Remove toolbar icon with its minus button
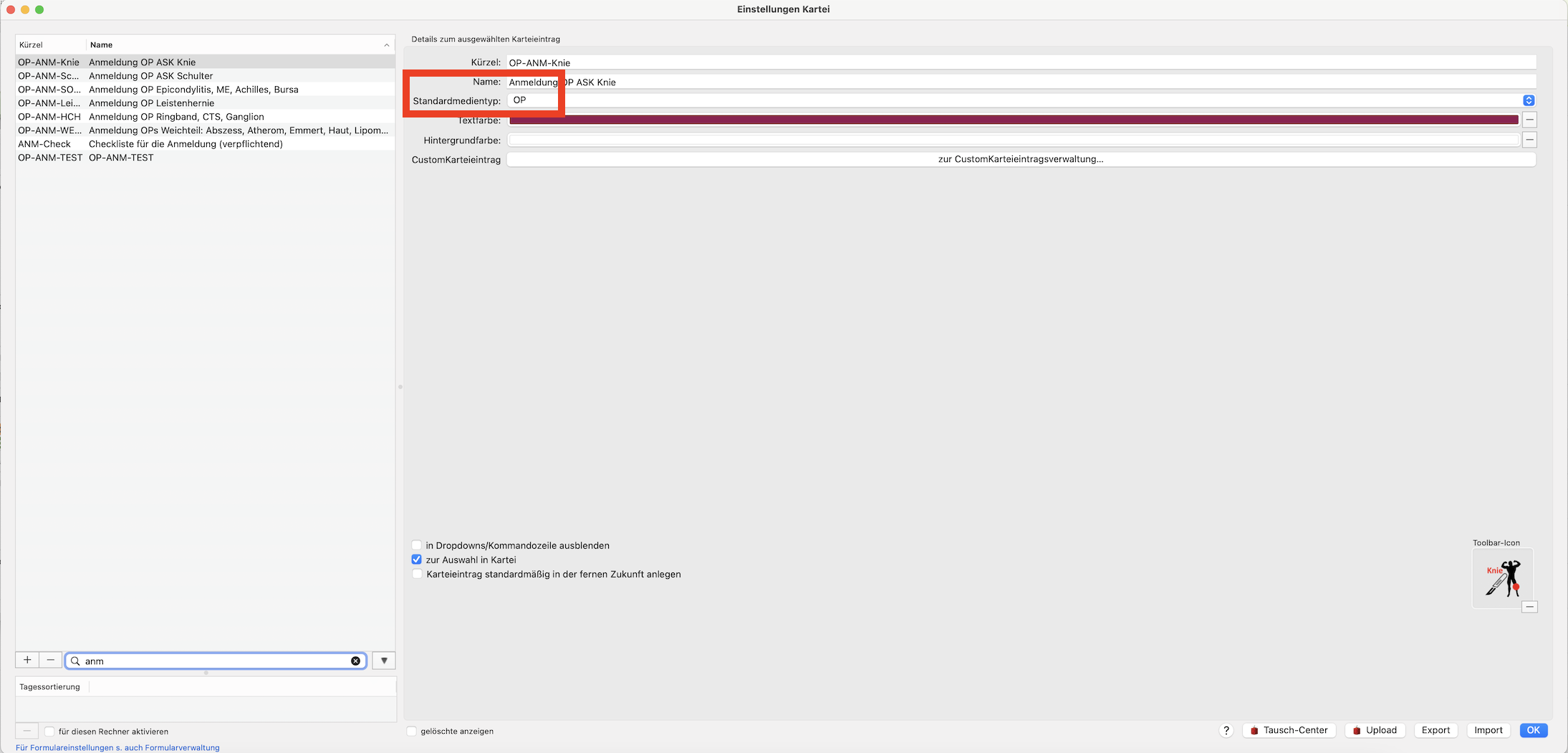This screenshot has width=1568, height=753. point(1529,607)
